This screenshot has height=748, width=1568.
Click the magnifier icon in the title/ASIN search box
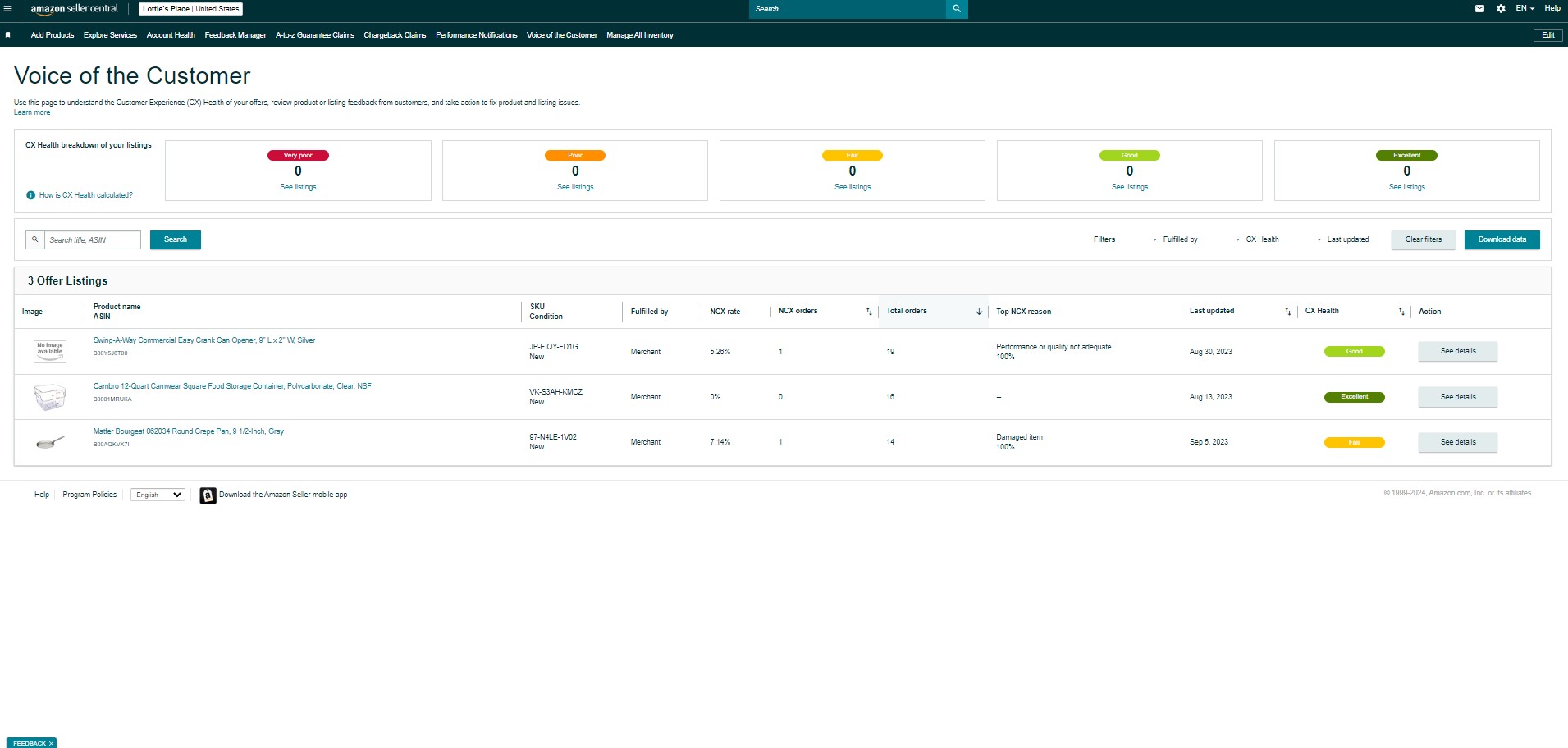click(x=35, y=239)
